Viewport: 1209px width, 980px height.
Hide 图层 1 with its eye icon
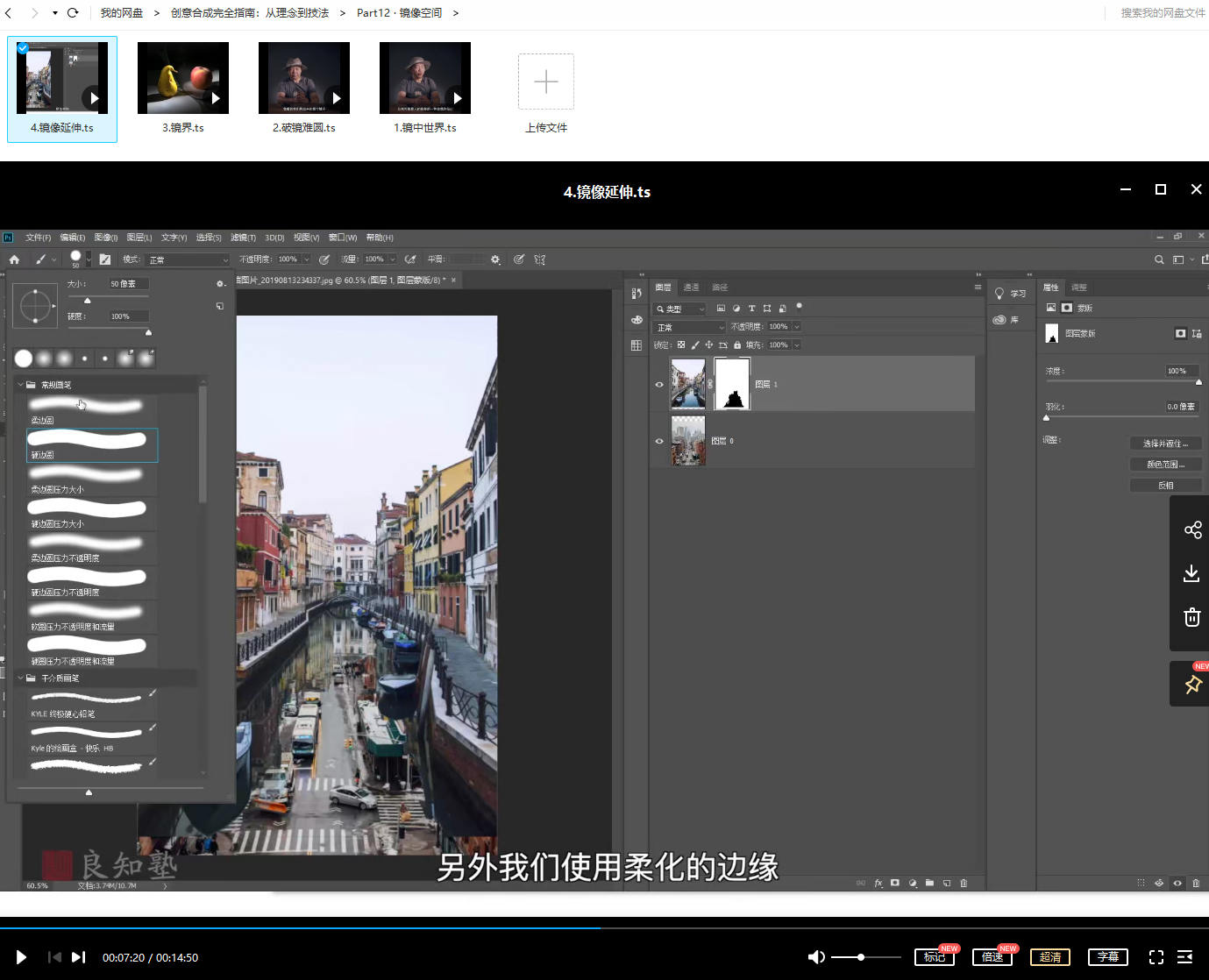coord(659,384)
